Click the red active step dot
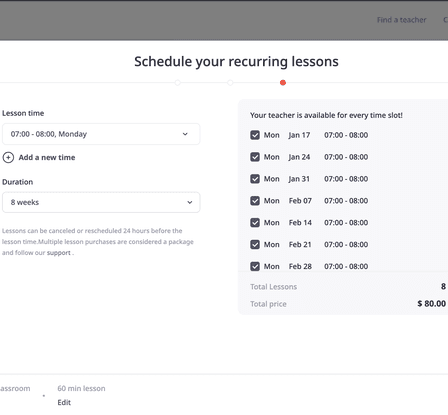The height and width of the screenshot is (415, 448). pos(283,83)
